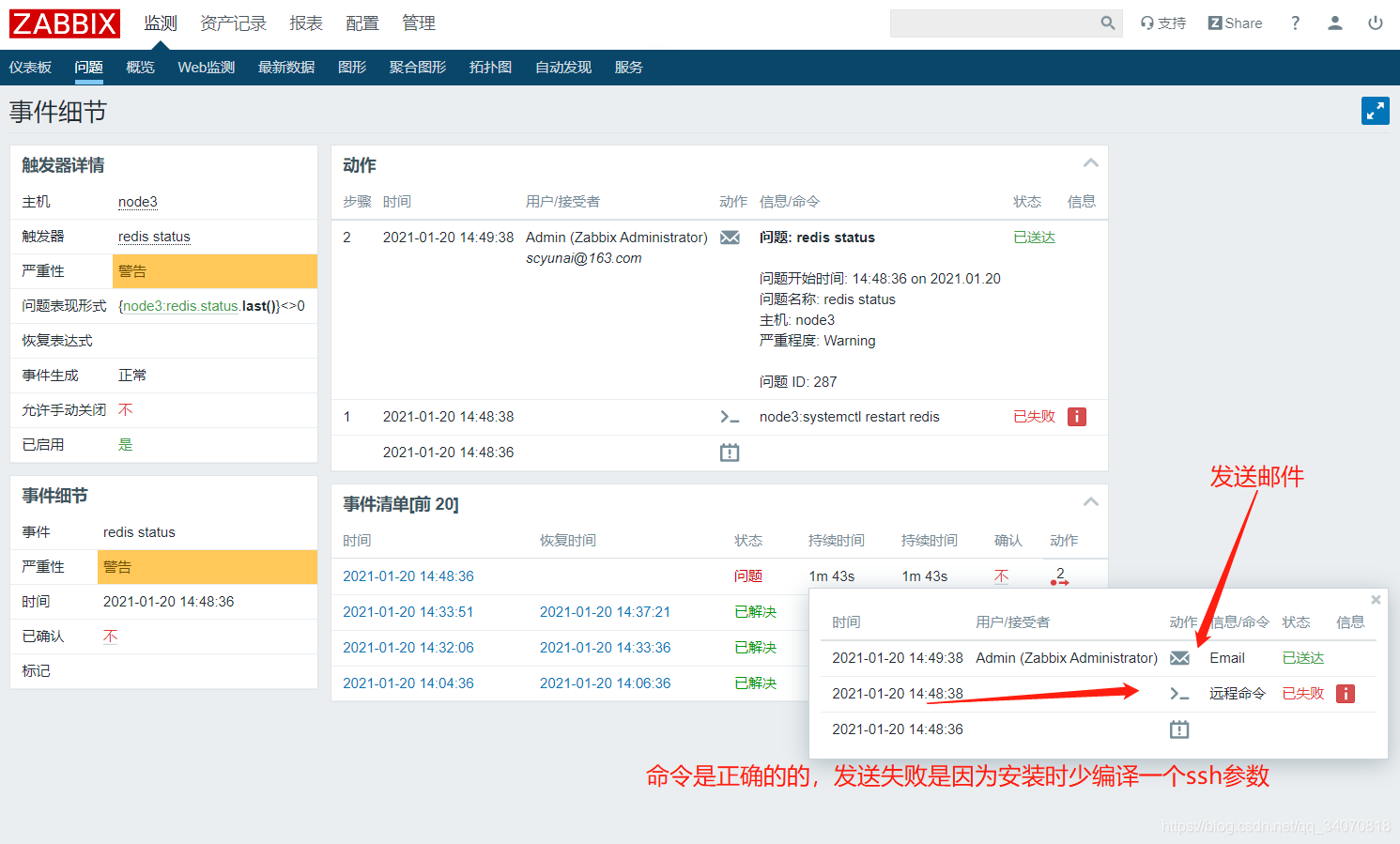
Task: Click red info icon in popup 远程命令 row
Action: 1346,694
